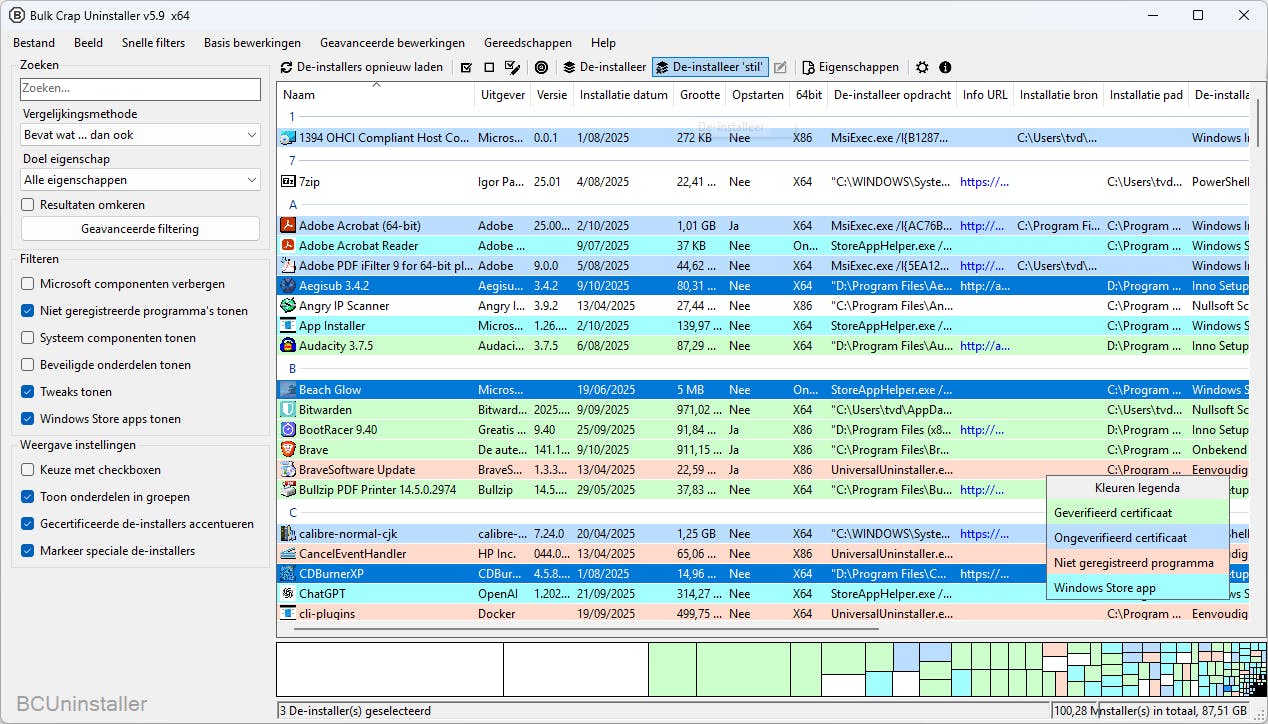Click the target icon in the toolbar
The image size is (1268, 724).
click(x=541, y=67)
